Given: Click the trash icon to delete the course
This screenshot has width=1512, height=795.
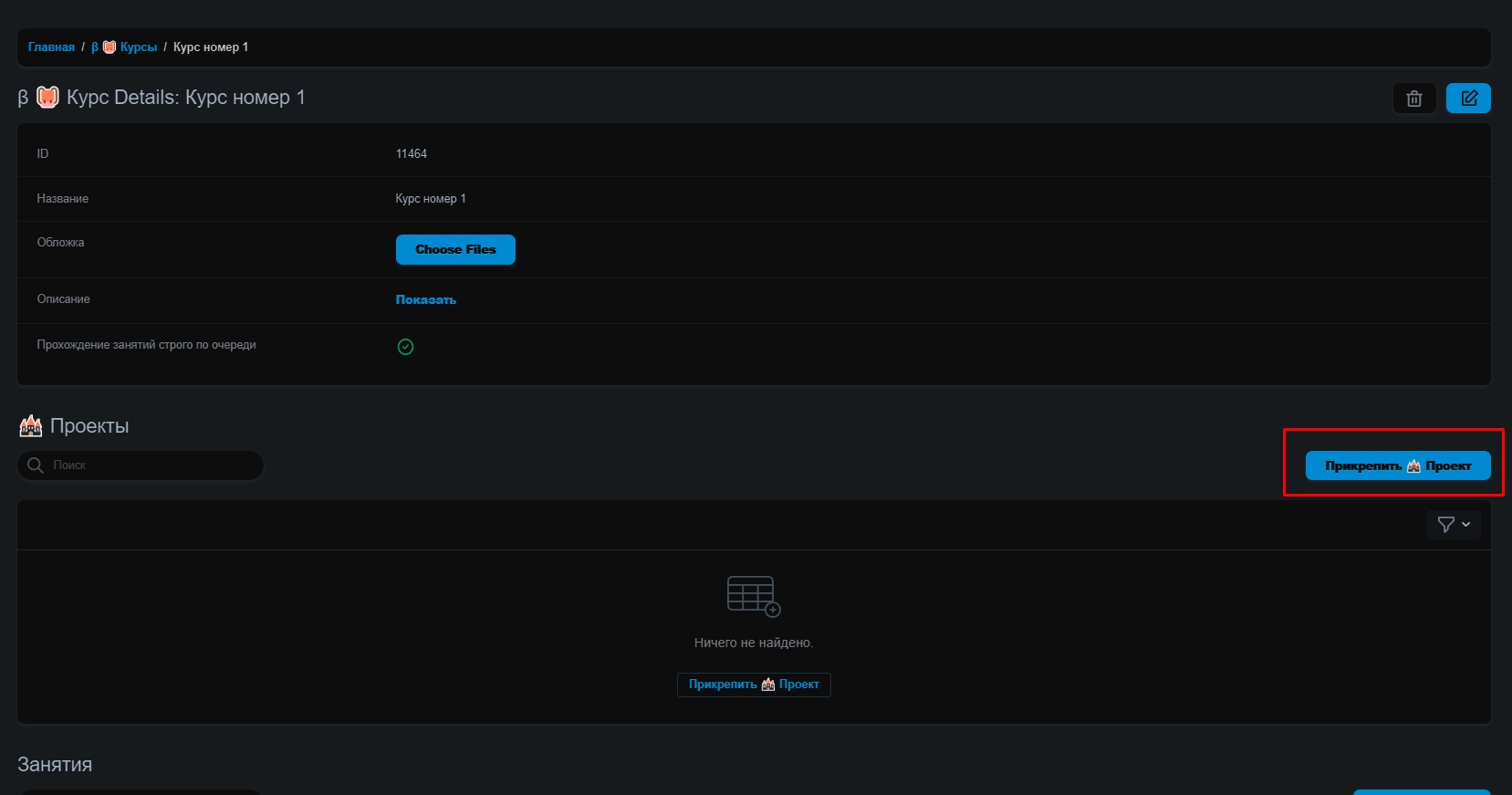Looking at the screenshot, I should pos(1413,99).
